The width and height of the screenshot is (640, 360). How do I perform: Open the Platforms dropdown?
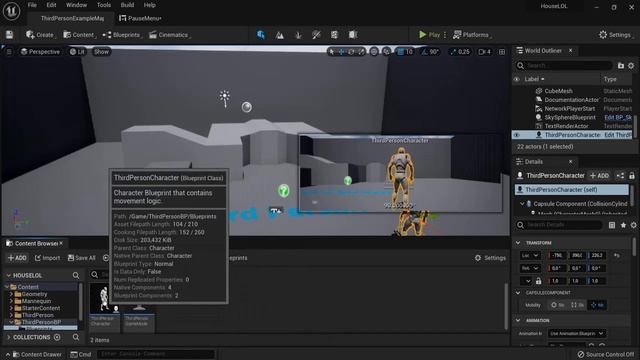(x=472, y=35)
